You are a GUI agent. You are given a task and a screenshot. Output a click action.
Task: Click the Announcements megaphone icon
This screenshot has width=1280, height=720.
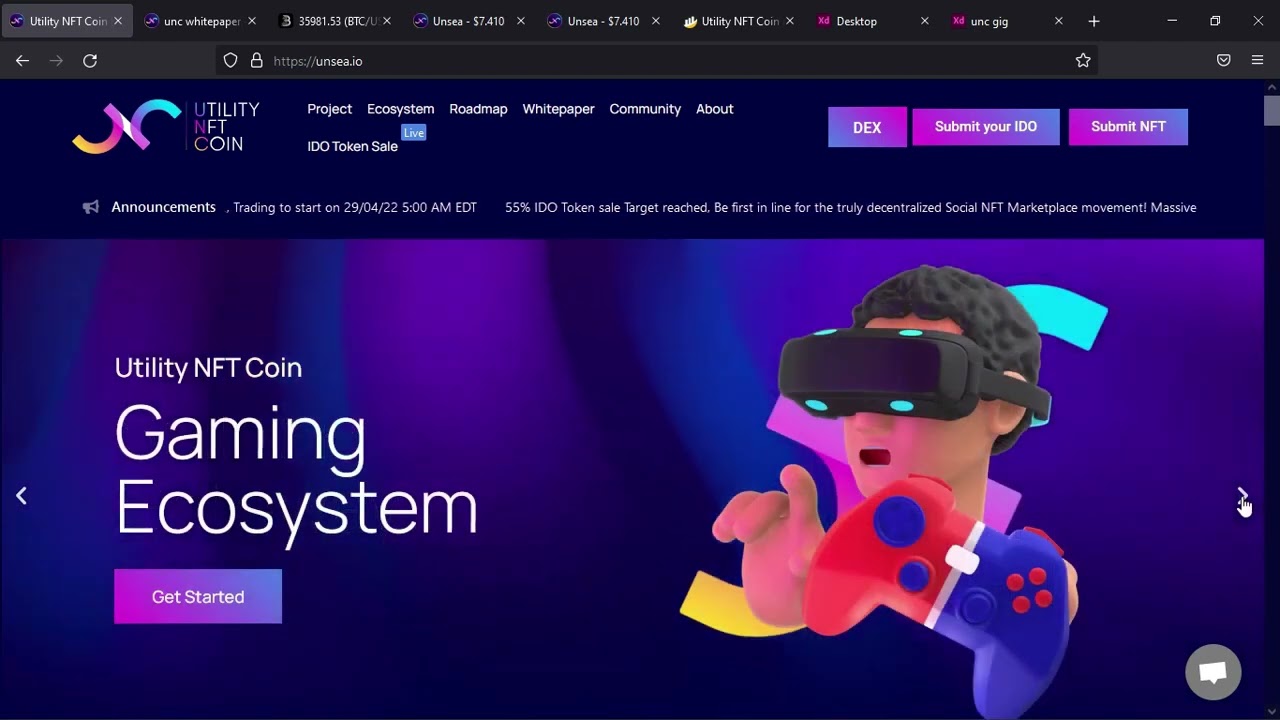(x=91, y=207)
